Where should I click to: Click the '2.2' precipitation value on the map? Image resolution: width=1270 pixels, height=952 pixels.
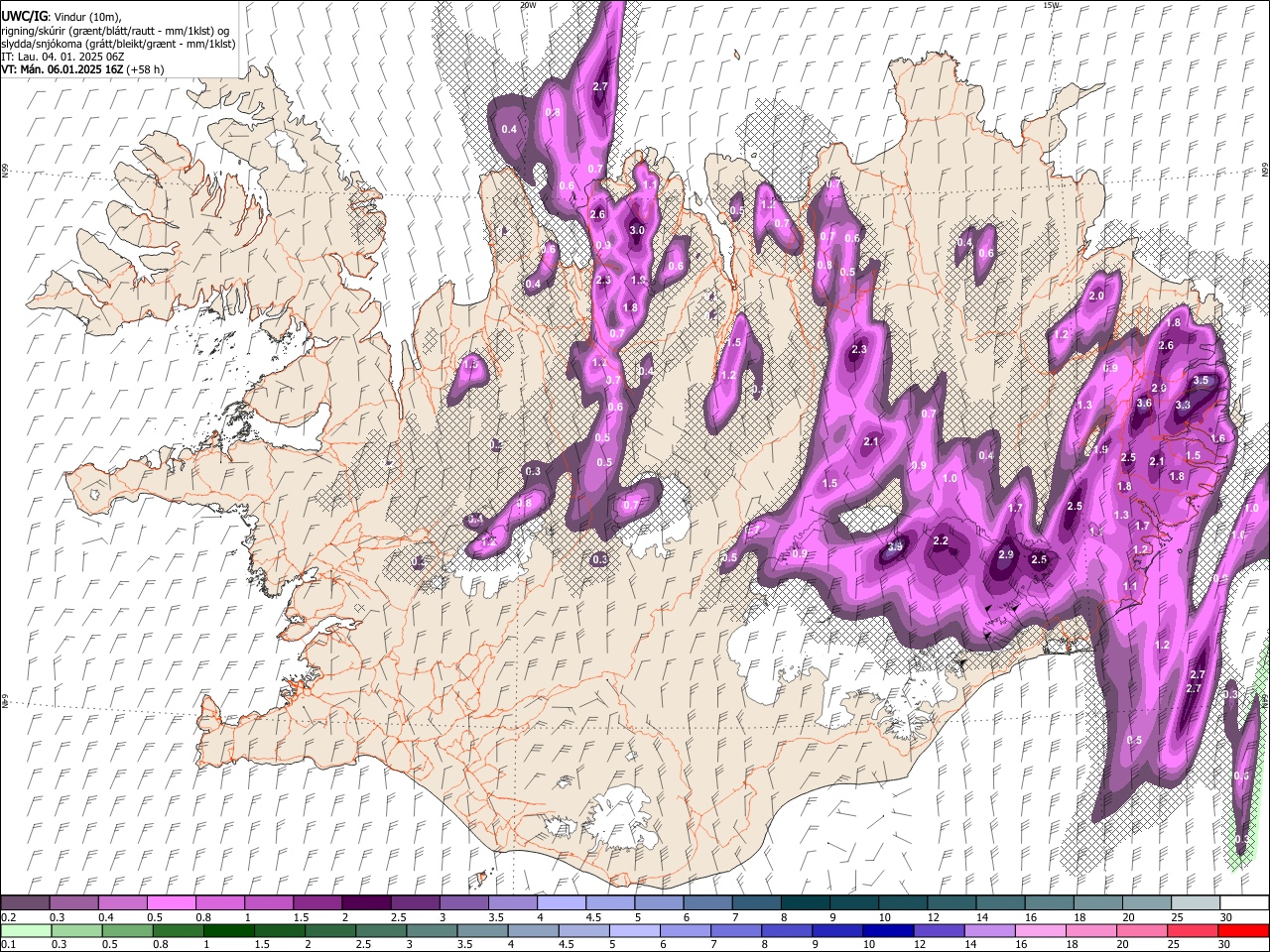[942, 540]
